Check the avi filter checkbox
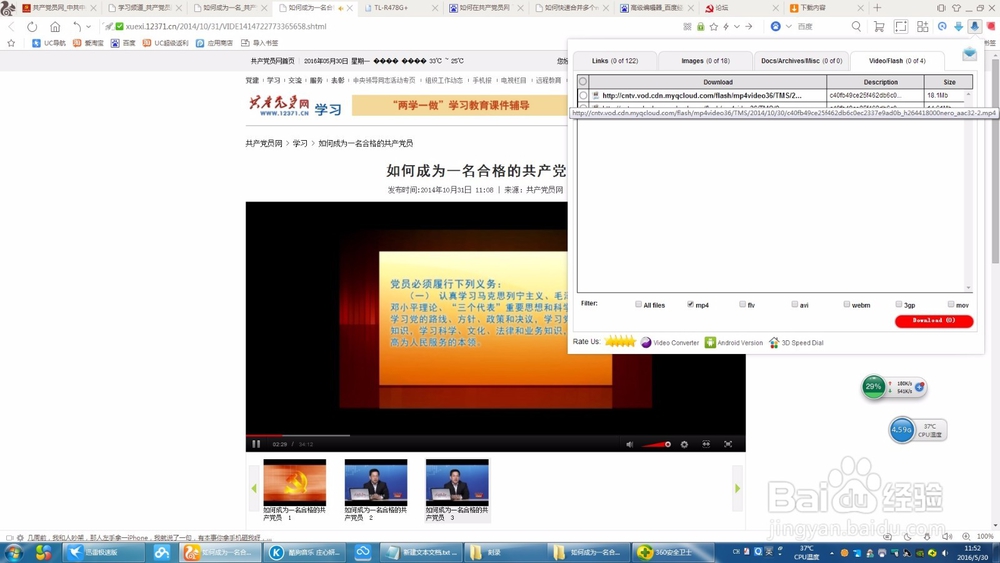The height and width of the screenshot is (563, 1000). pyautogui.click(x=795, y=304)
